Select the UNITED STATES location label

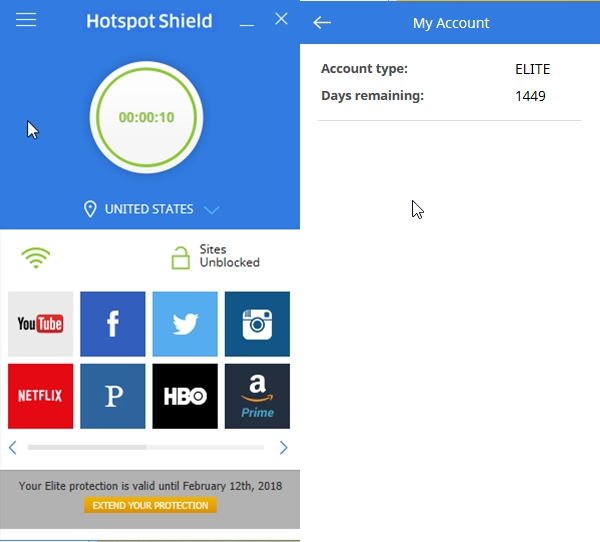pyautogui.click(x=149, y=209)
